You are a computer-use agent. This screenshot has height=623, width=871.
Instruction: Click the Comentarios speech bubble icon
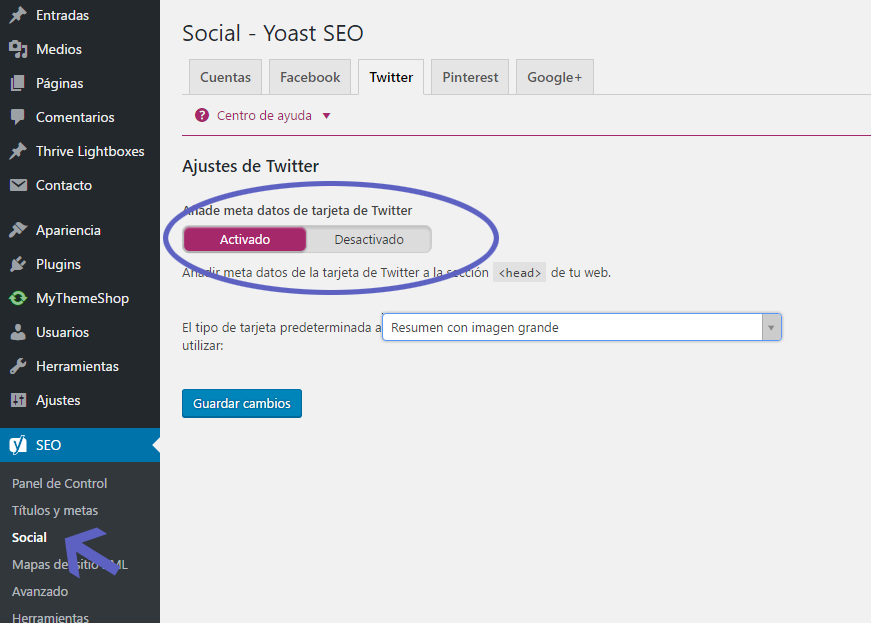[x=18, y=117]
